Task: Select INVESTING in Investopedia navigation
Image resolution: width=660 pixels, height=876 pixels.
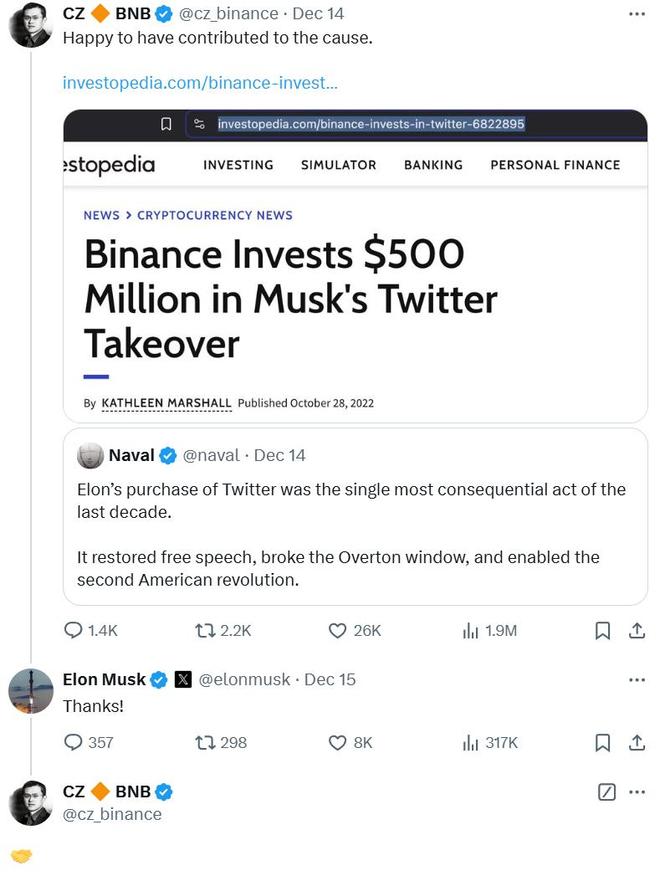Action: tap(238, 165)
